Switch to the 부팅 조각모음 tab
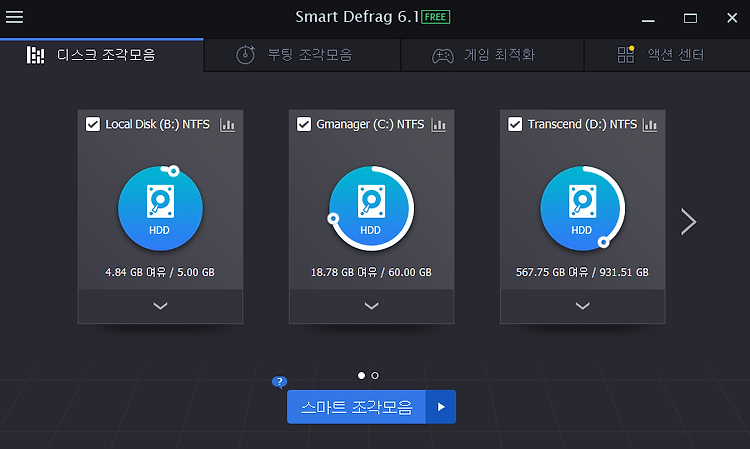Viewport: 750px width, 449px height. pyautogui.click(x=302, y=55)
